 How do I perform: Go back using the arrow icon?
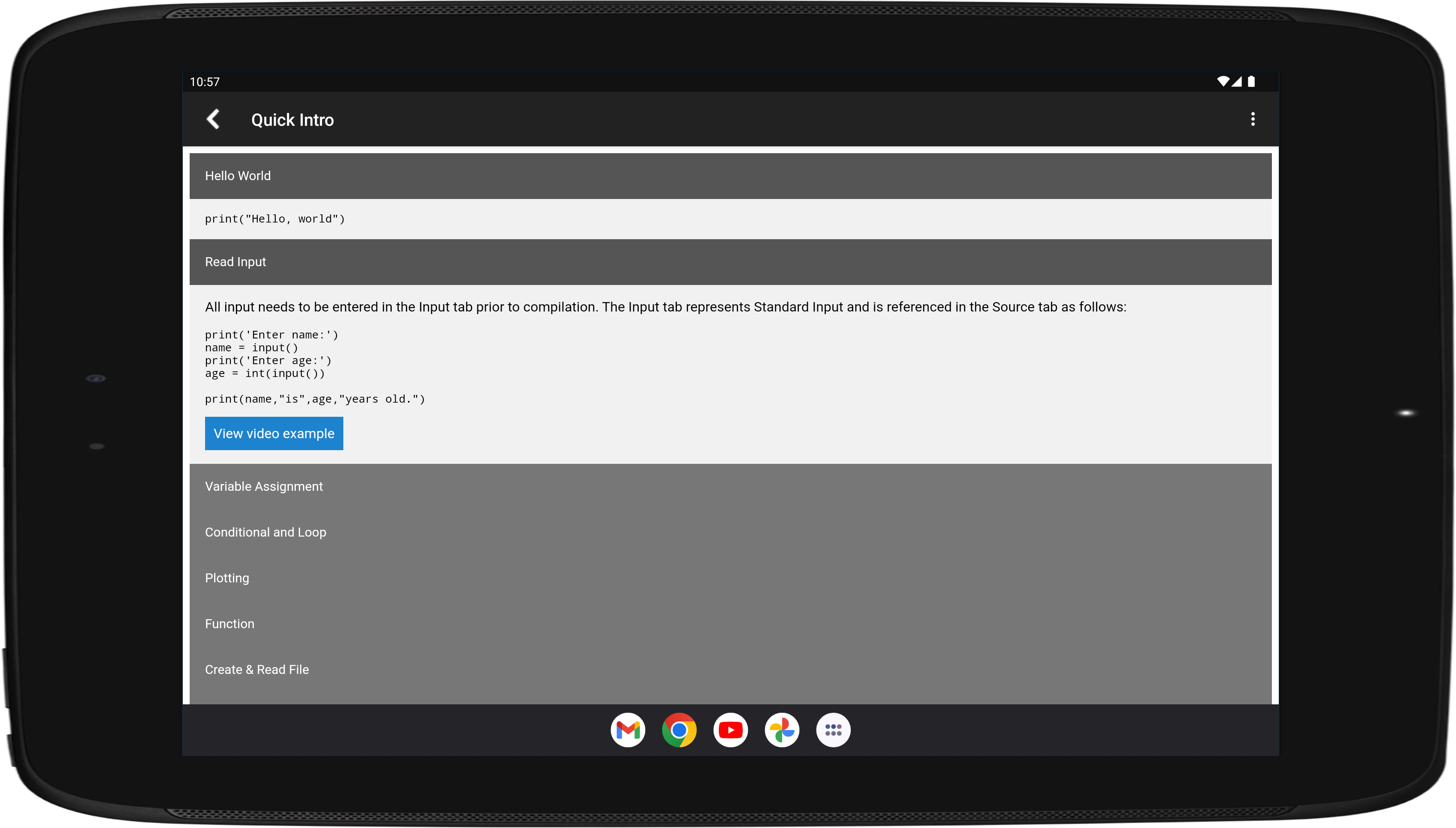click(213, 119)
